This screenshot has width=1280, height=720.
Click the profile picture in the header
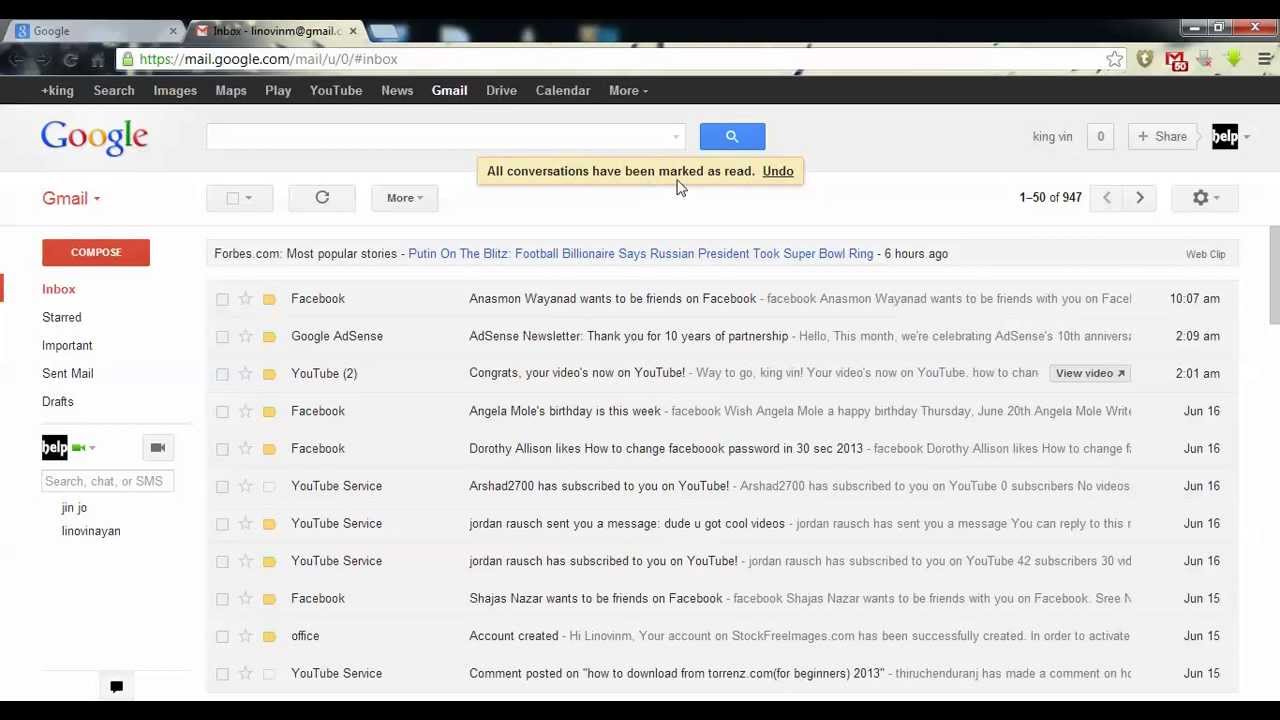tap(1225, 137)
